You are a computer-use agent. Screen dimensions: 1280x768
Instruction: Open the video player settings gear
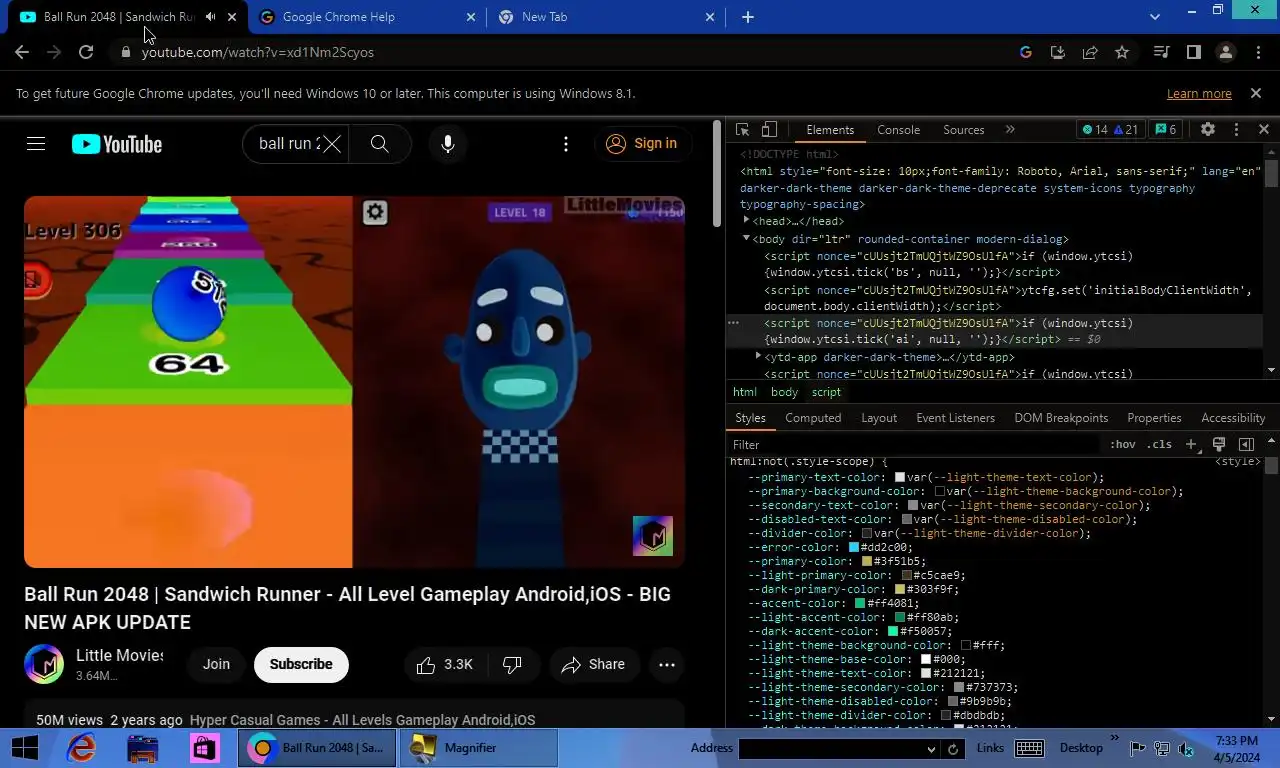point(375,212)
